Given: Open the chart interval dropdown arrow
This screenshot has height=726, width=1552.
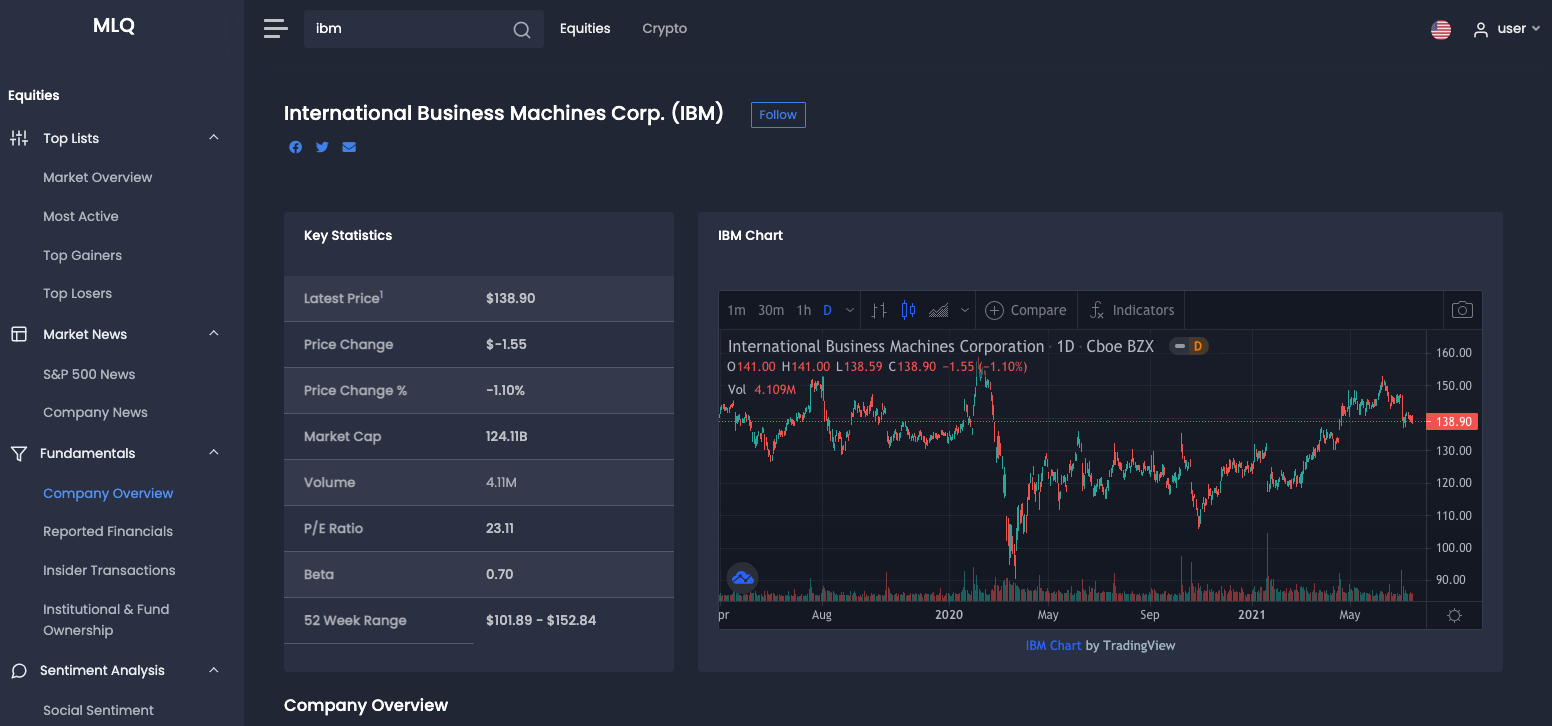Looking at the screenshot, I should pyautogui.click(x=850, y=310).
